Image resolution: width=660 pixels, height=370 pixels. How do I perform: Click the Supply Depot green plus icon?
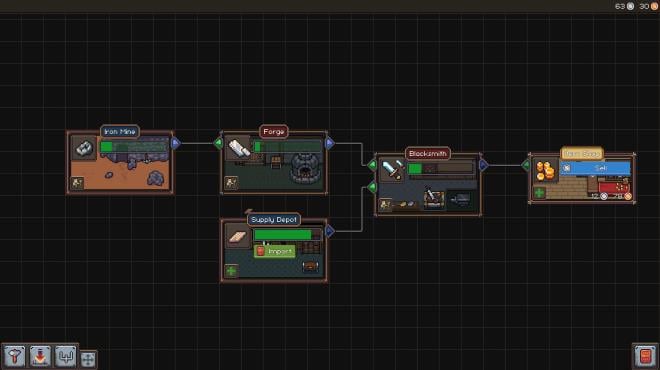(x=231, y=271)
